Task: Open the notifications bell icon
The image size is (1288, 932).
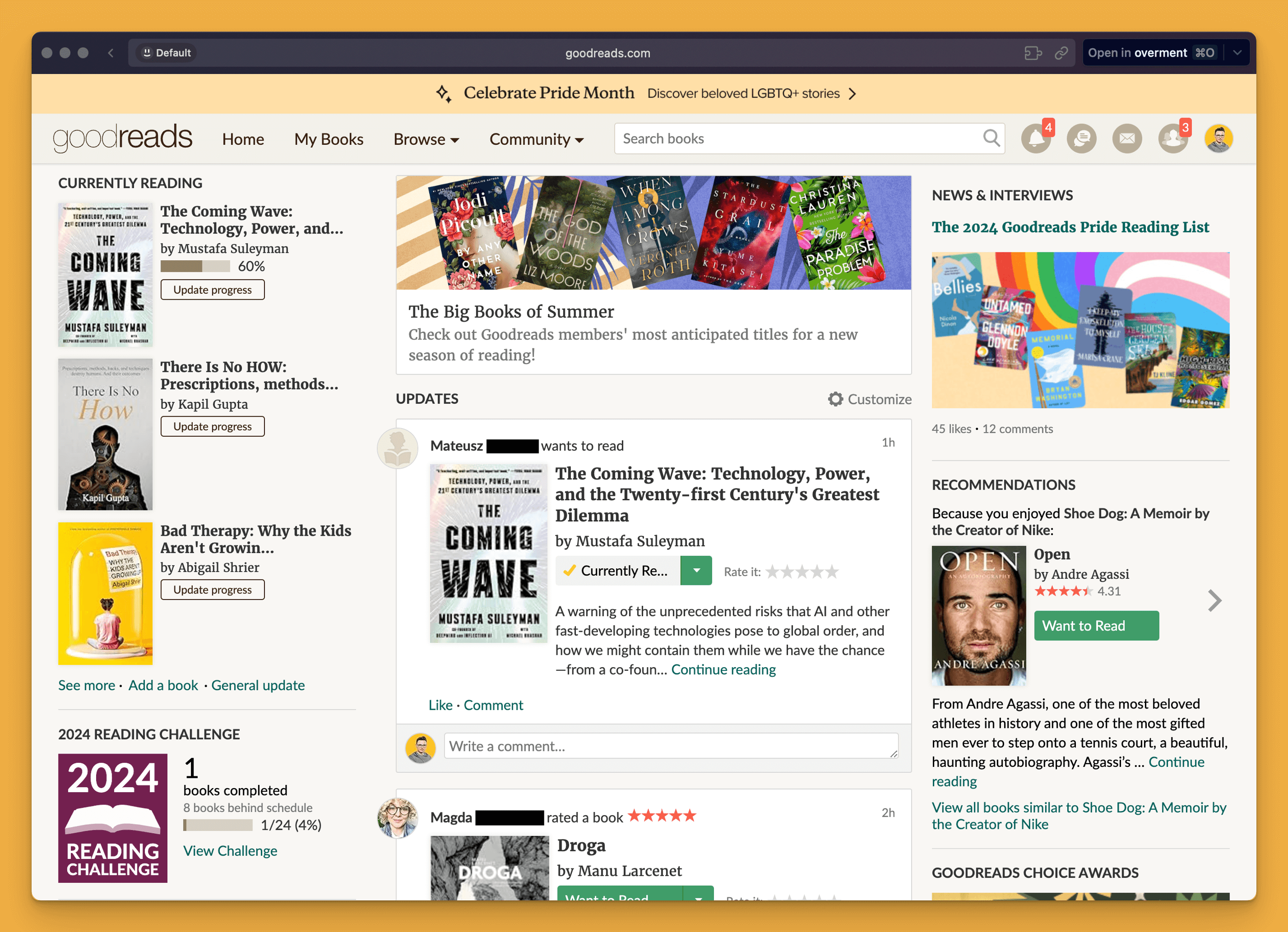Action: coord(1035,139)
